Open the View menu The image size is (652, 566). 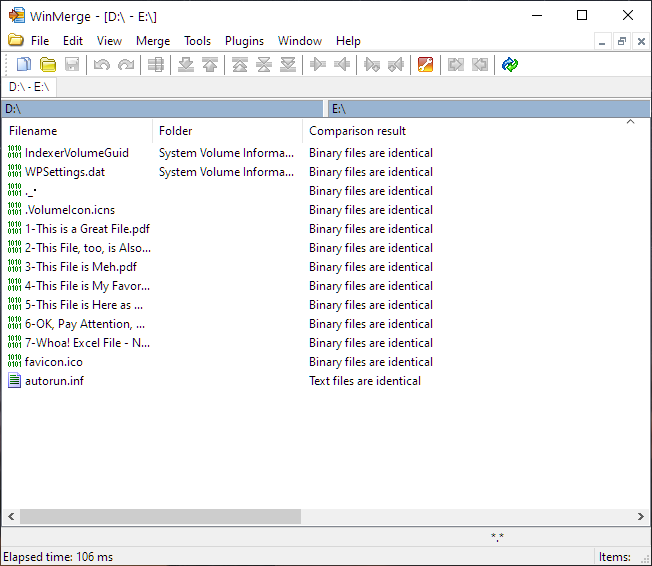[109, 41]
